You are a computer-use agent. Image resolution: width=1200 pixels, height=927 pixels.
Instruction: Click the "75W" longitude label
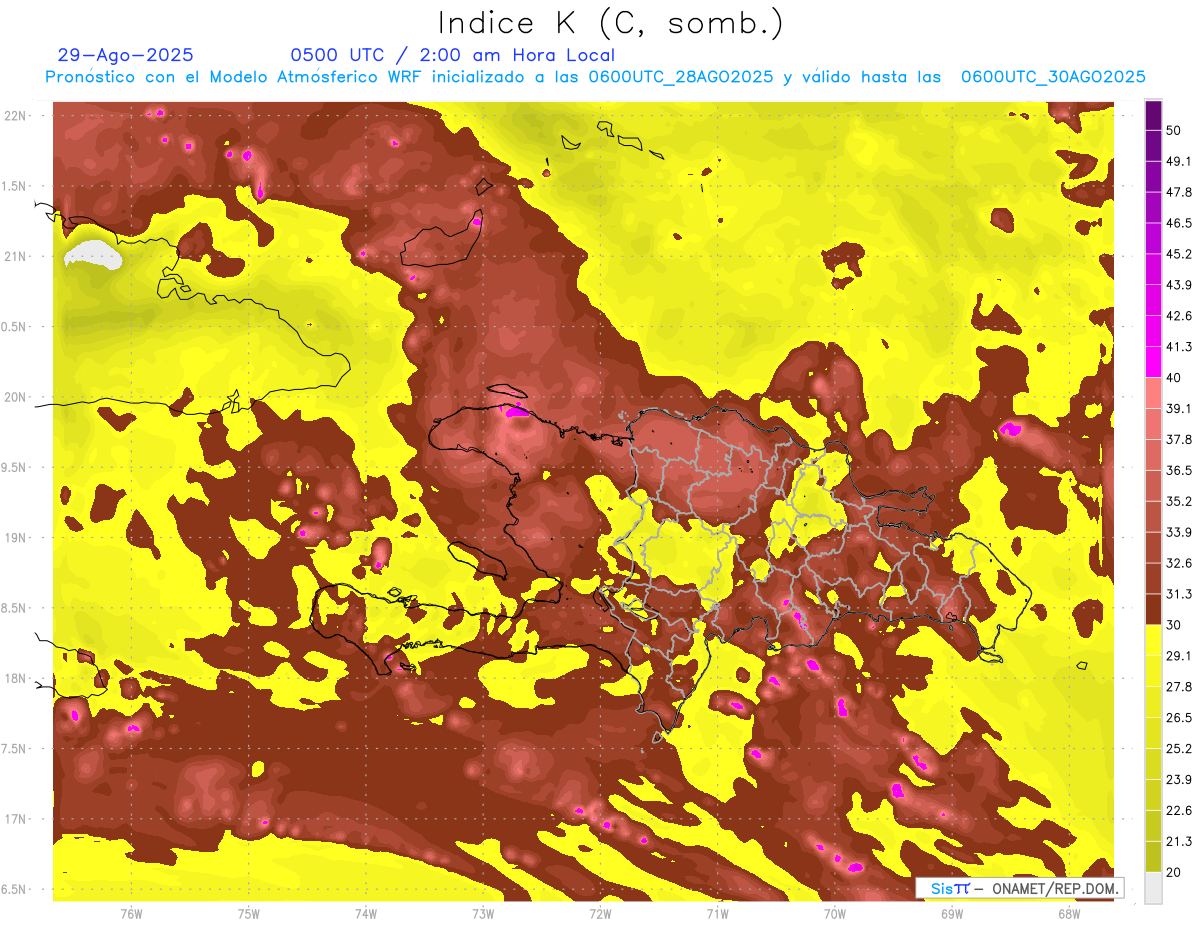tap(249, 914)
